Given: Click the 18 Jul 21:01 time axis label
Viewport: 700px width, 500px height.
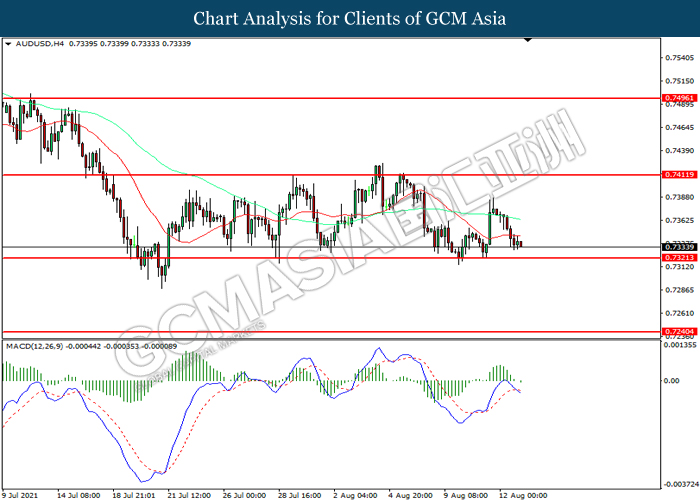Looking at the screenshot, I should 132,494.
